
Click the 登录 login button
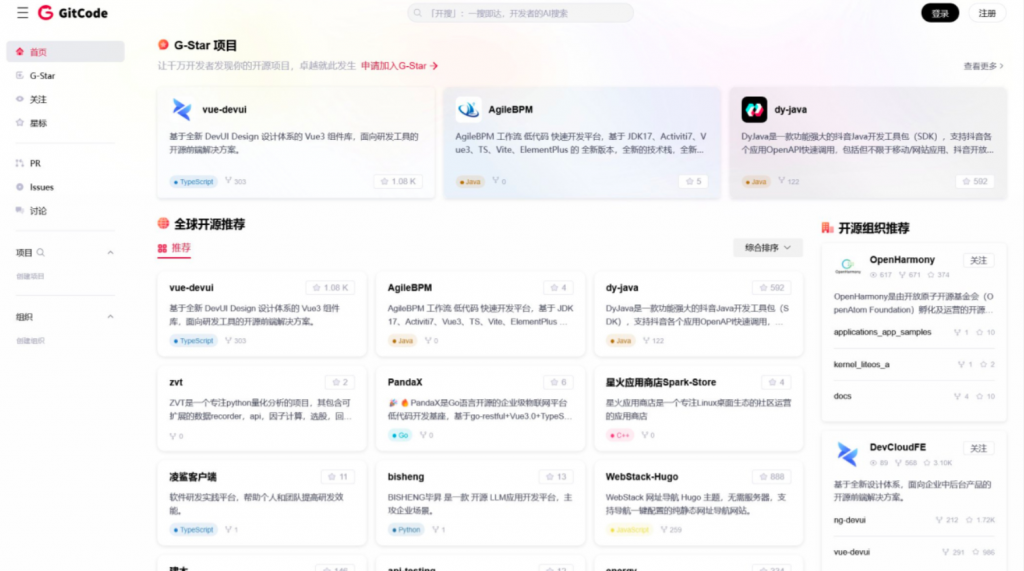(939, 13)
